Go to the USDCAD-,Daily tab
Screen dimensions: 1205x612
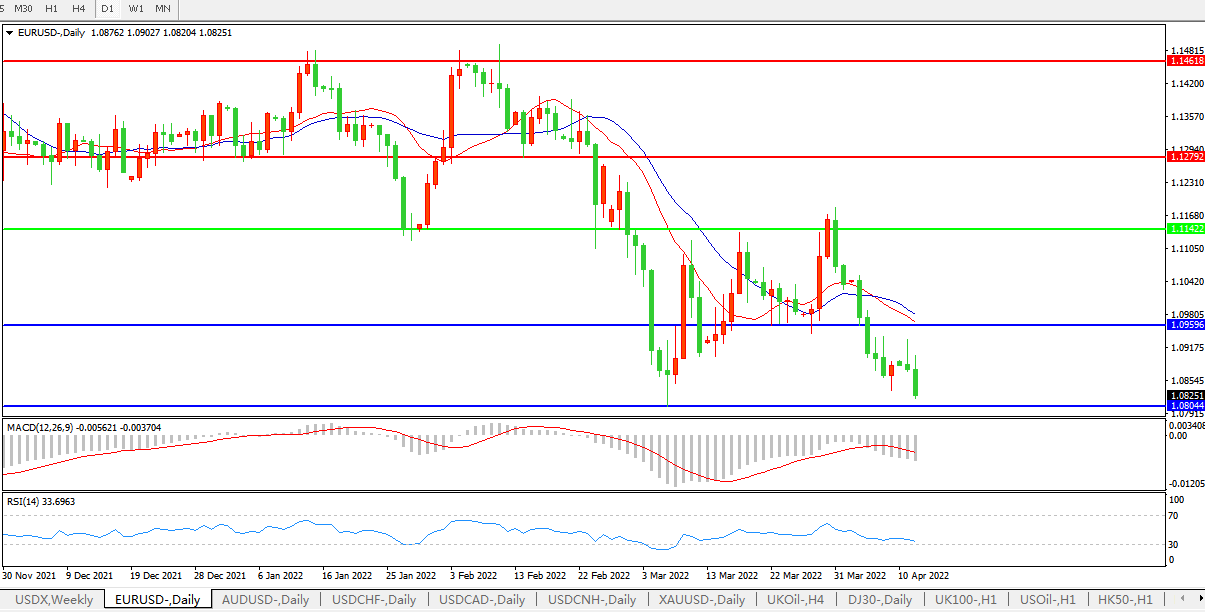pos(482,600)
